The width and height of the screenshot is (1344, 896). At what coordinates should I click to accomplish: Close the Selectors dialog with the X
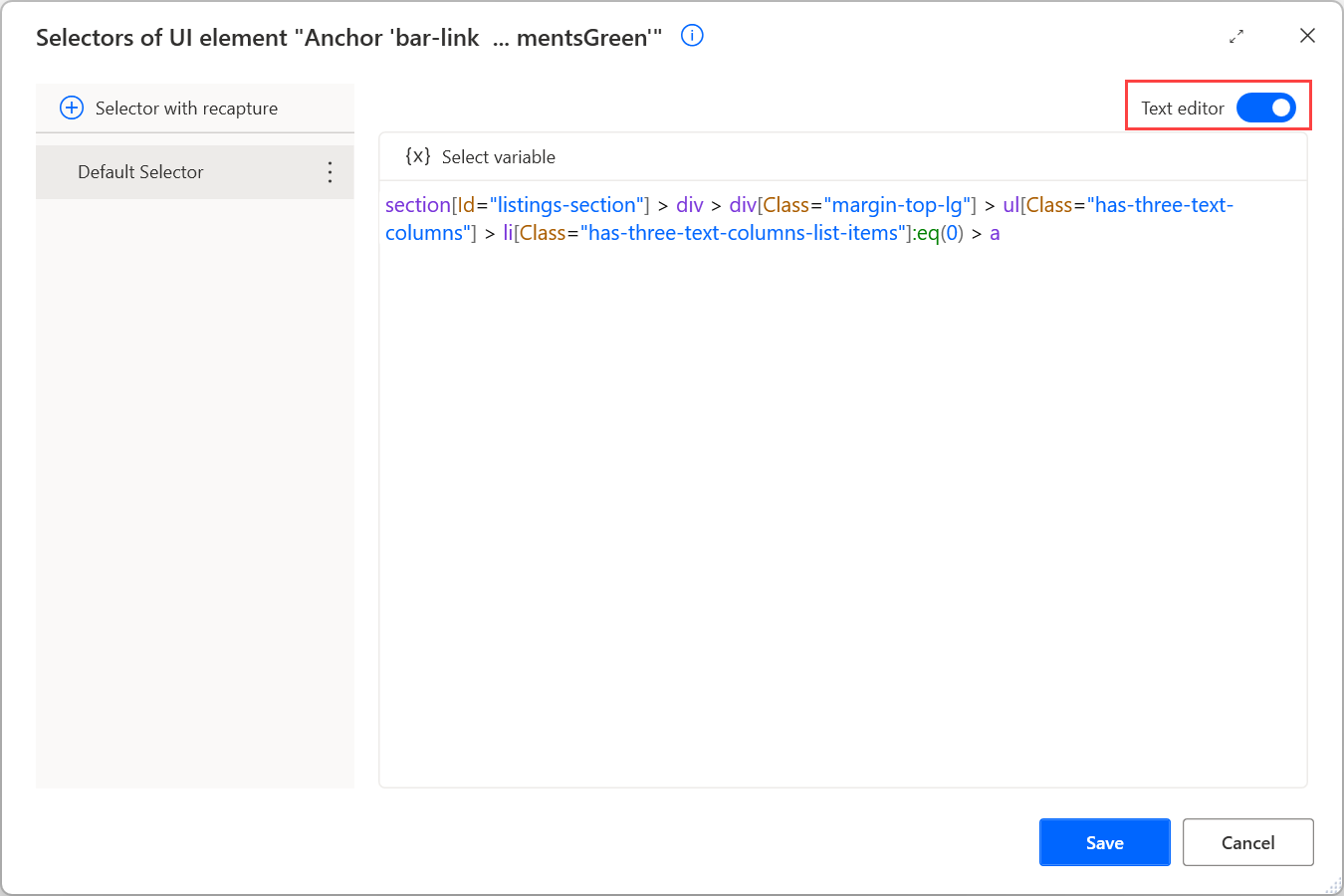[1307, 36]
